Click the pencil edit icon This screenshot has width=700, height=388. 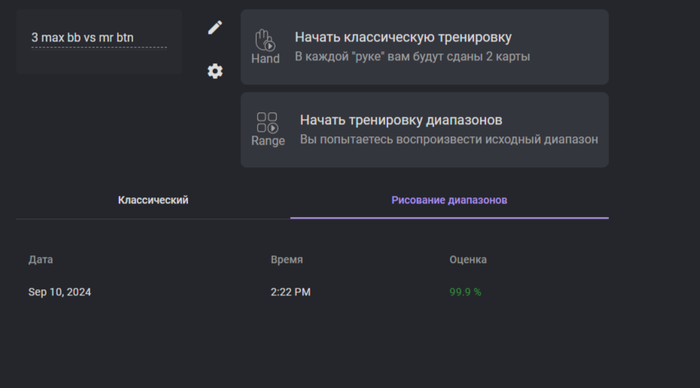pos(215,28)
